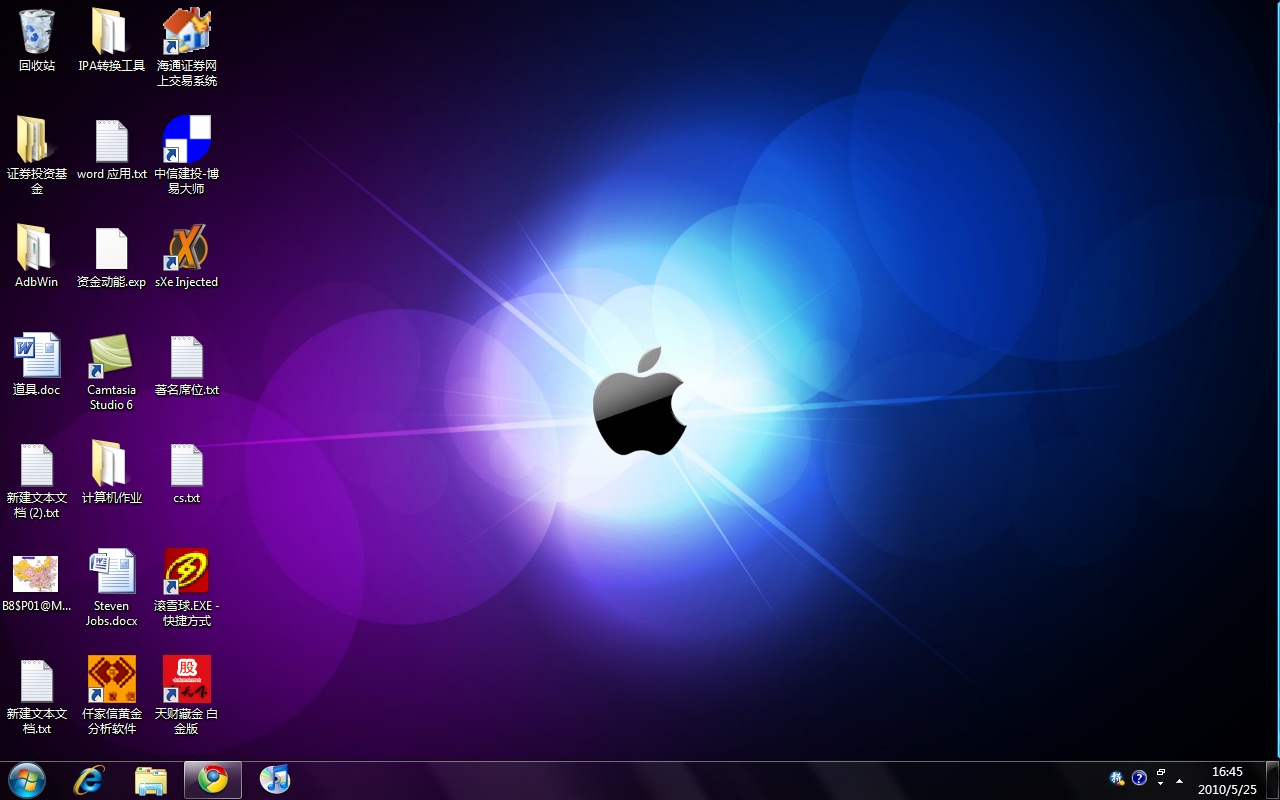This screenshot has height=800, width=1280.
Task: Restore the language bar from the taskbar
Action: pos(1161,773)
